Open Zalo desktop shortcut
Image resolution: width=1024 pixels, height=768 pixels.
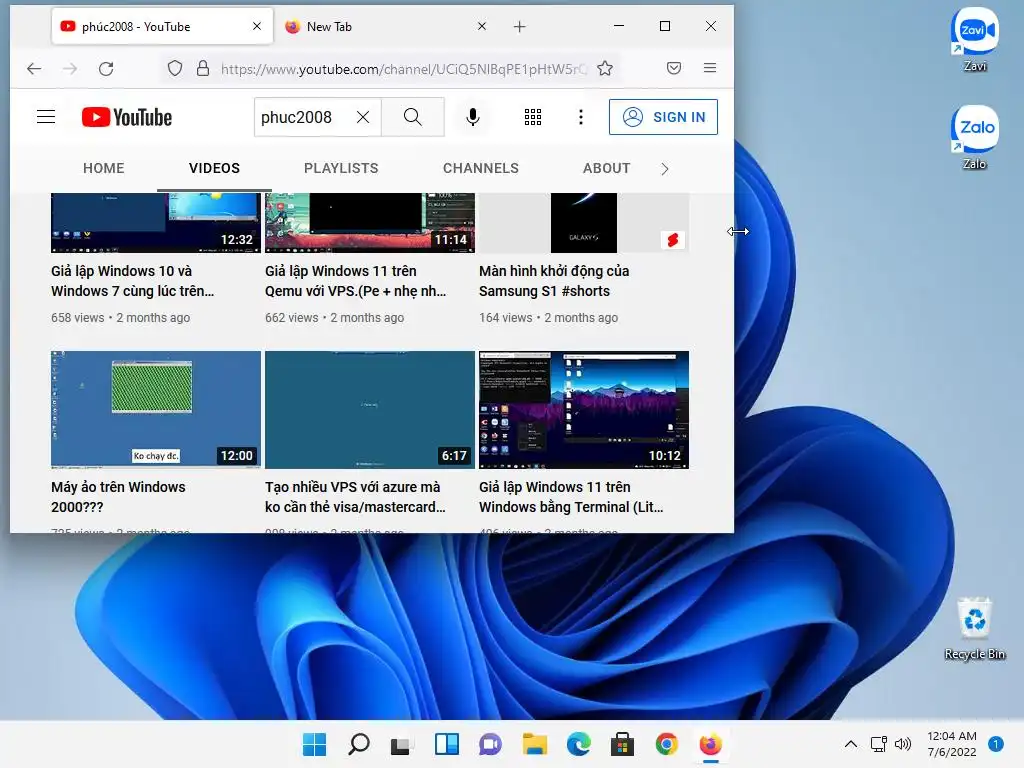974,137
